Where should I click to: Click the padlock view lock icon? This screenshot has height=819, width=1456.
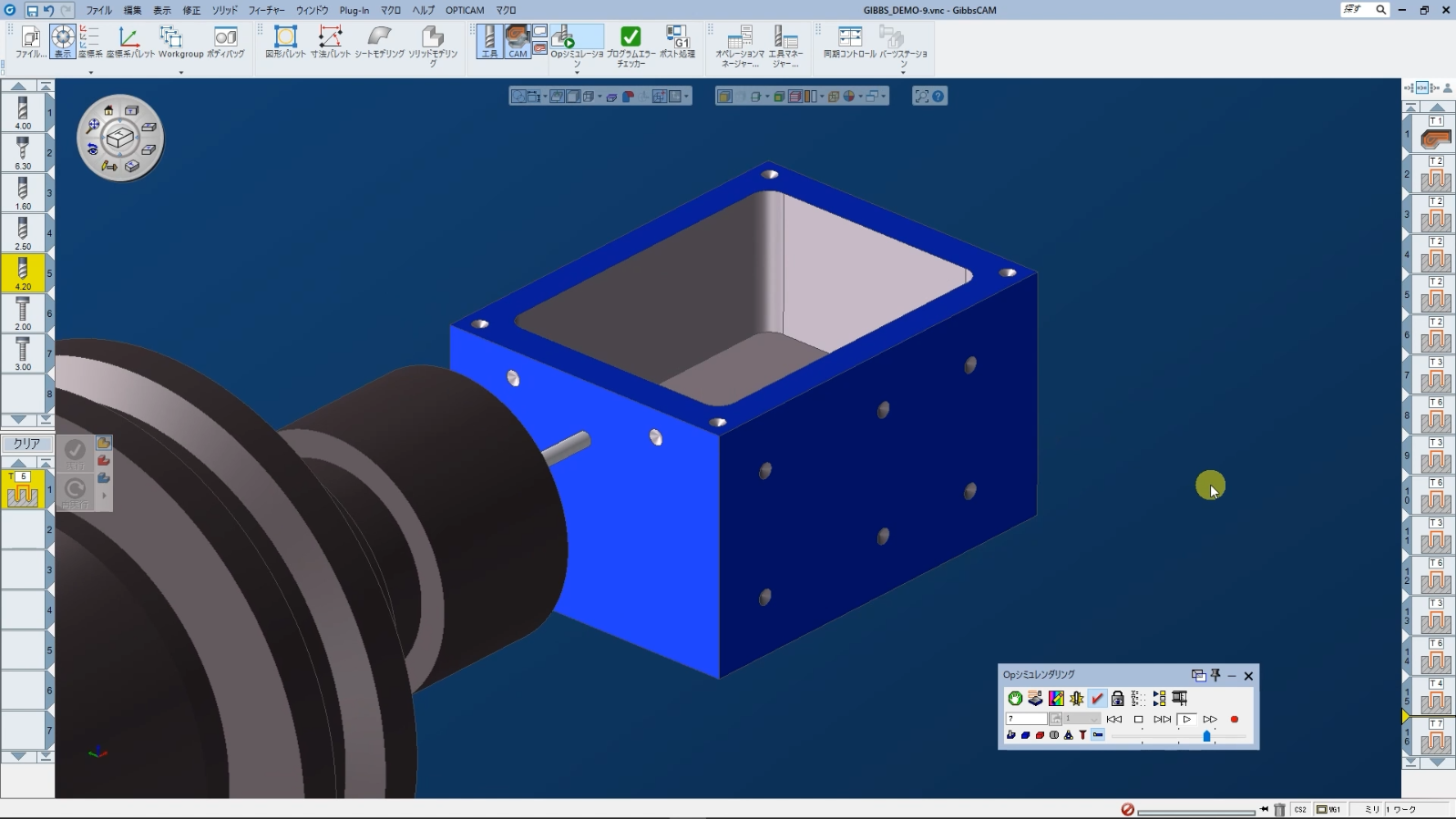point(1118,698)
